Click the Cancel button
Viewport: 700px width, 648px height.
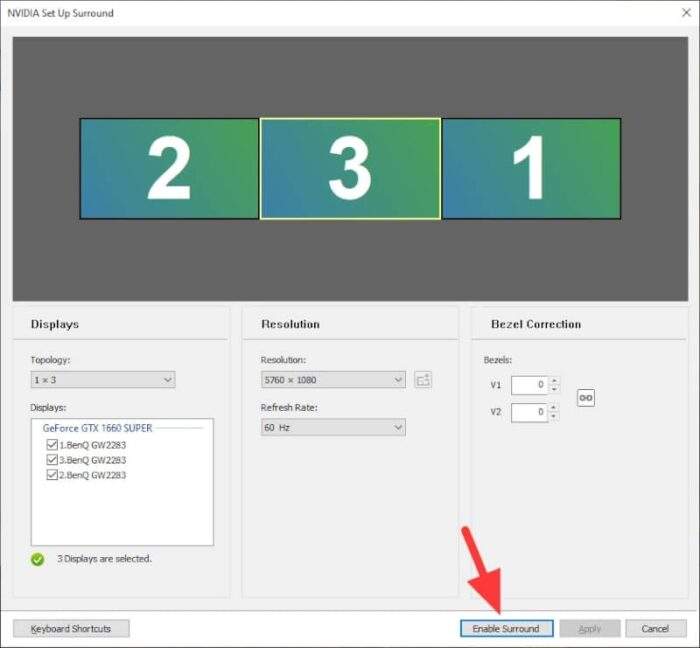[655, 629]
